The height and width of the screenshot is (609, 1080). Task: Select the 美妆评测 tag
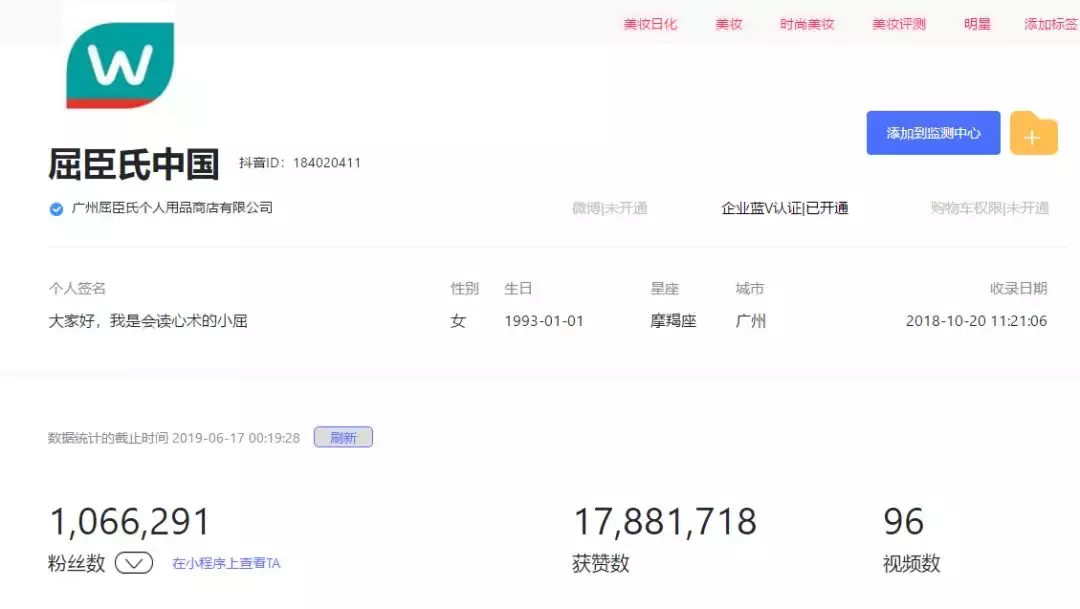point(899,24)
